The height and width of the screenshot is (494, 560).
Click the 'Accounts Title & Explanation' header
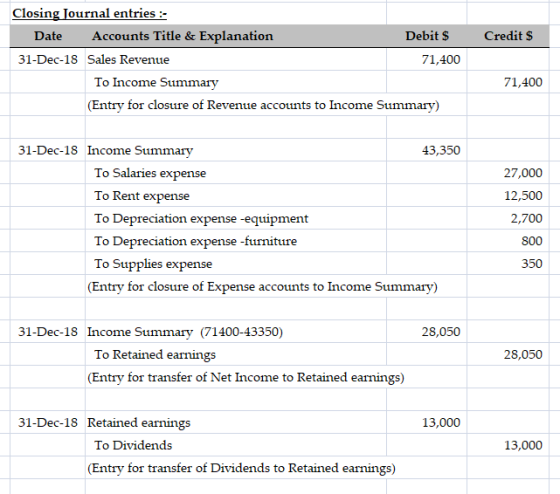pos(182,36)
